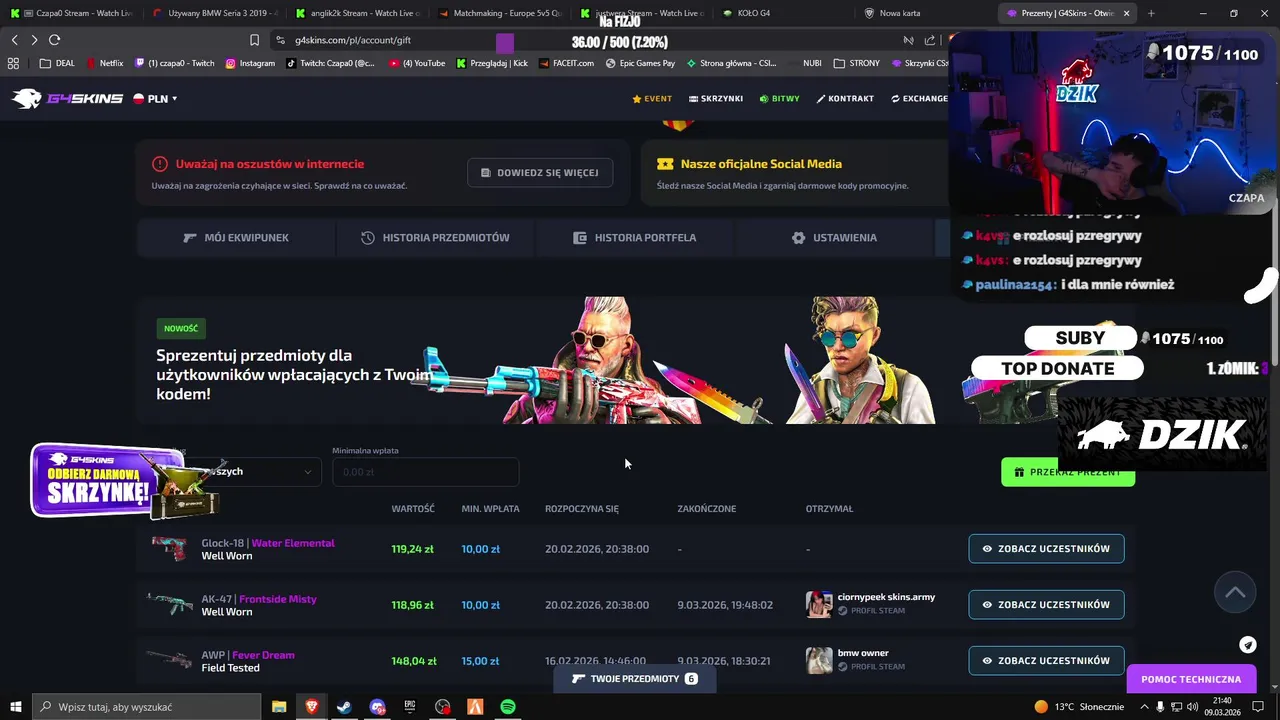Open the STRONY bookmark folder
Viewport: 1280px width, 720px height.
(856, 63)
